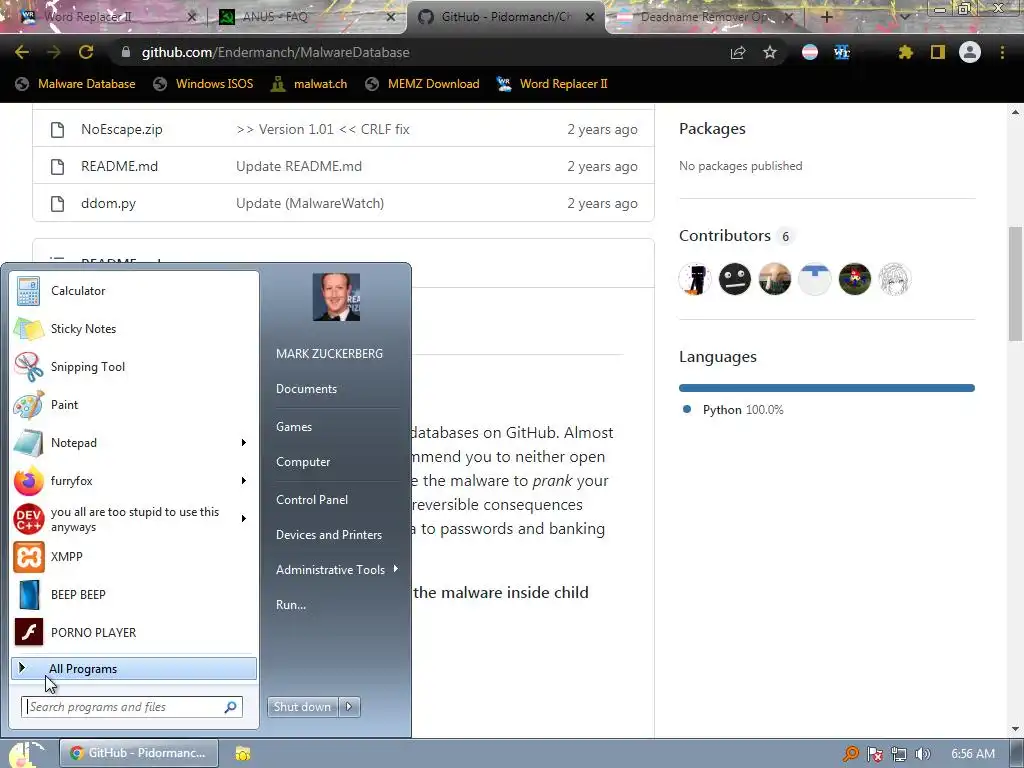Open the file explorer taskbar icon
1024x768 pixels.
[243, 754]
